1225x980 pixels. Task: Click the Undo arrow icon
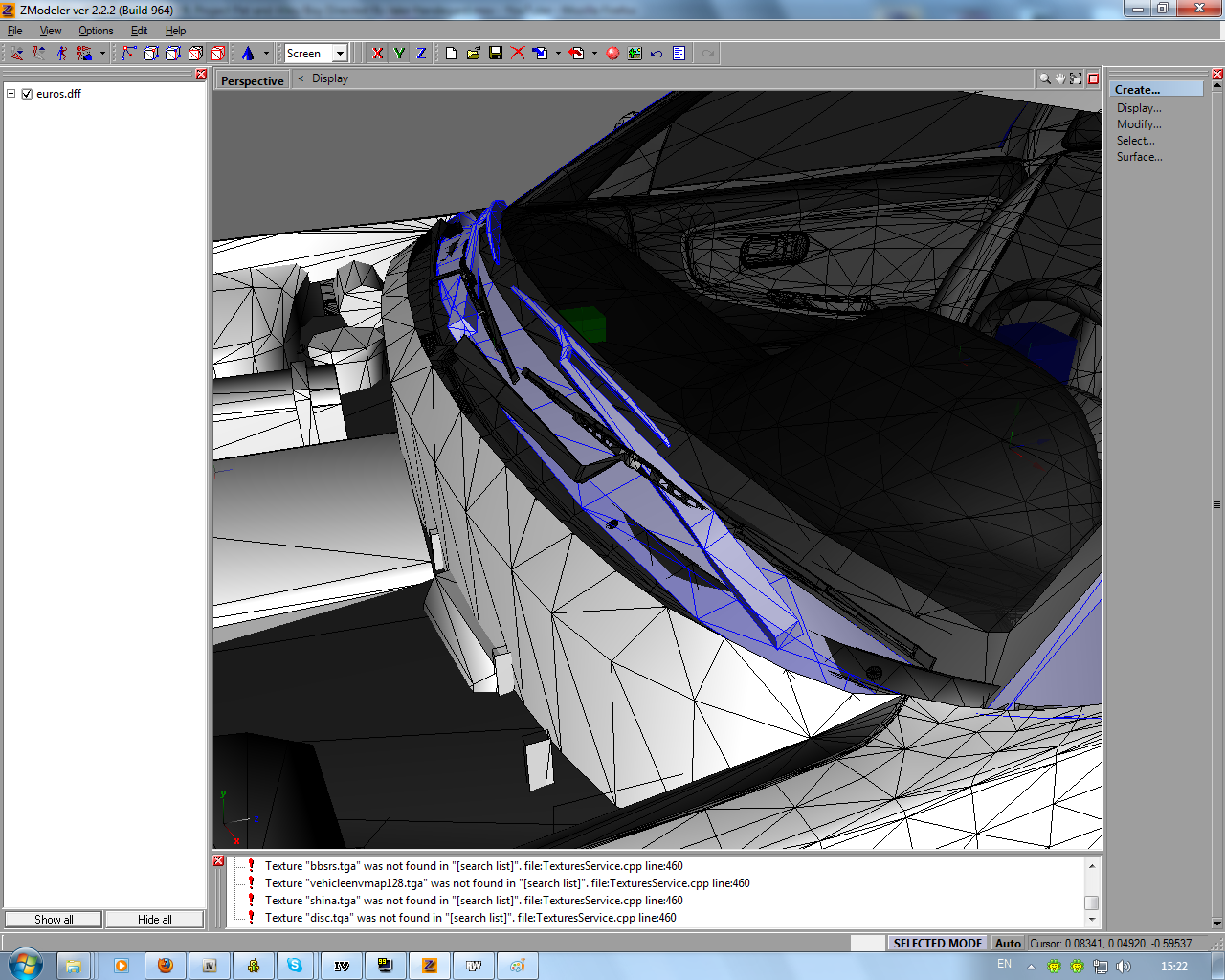657,54
